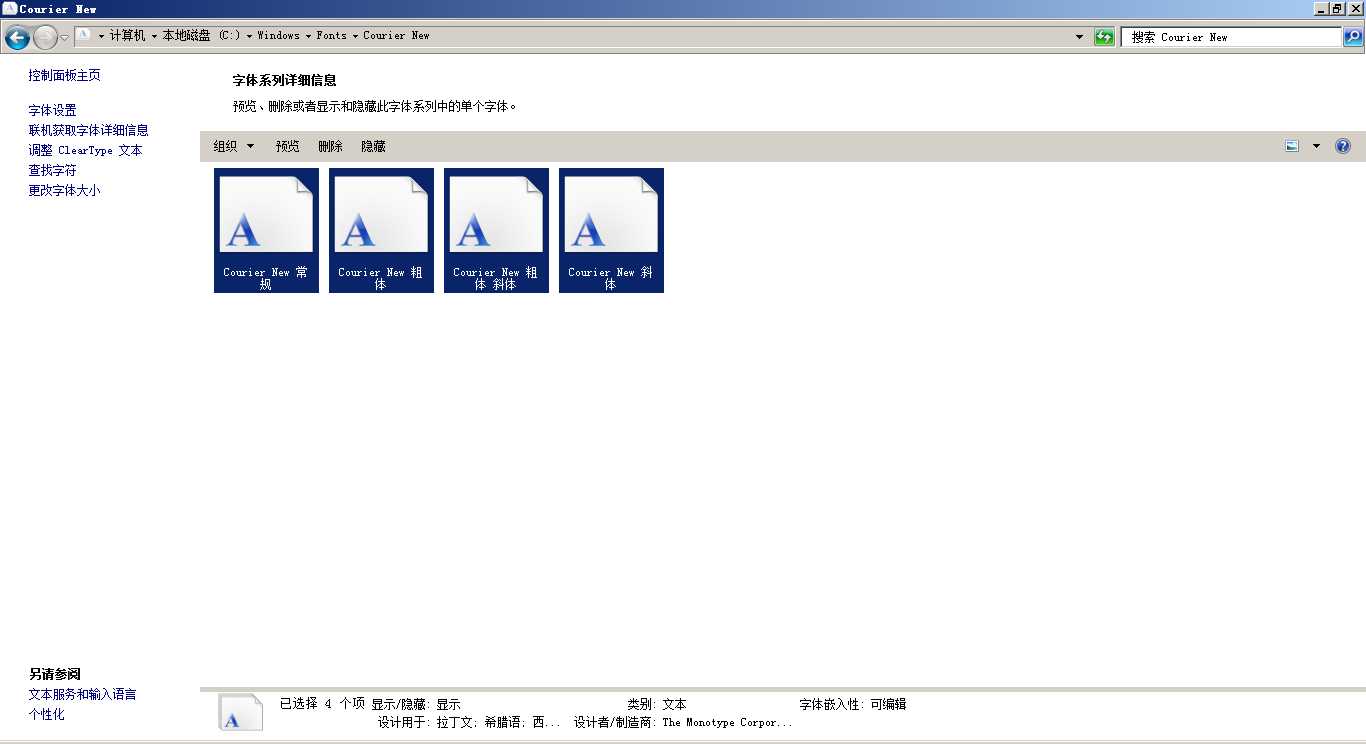
Task: Click the 字体嵌入性: 可编辑 detail entry
Action: pos(853,704)
